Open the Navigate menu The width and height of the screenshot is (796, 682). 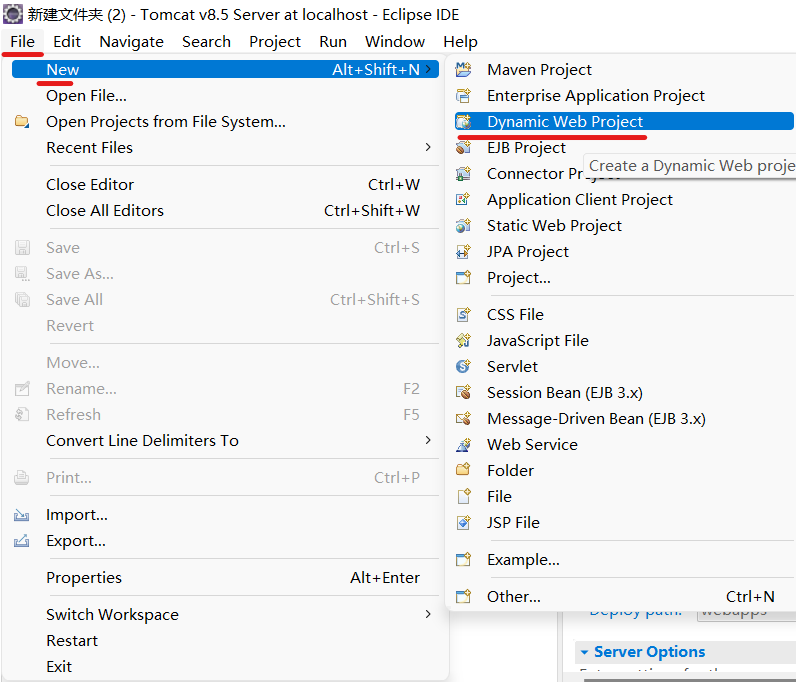[131, 42]
